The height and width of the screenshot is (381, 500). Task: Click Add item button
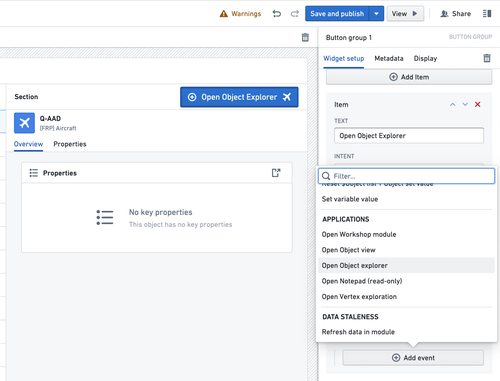(409, 77)
